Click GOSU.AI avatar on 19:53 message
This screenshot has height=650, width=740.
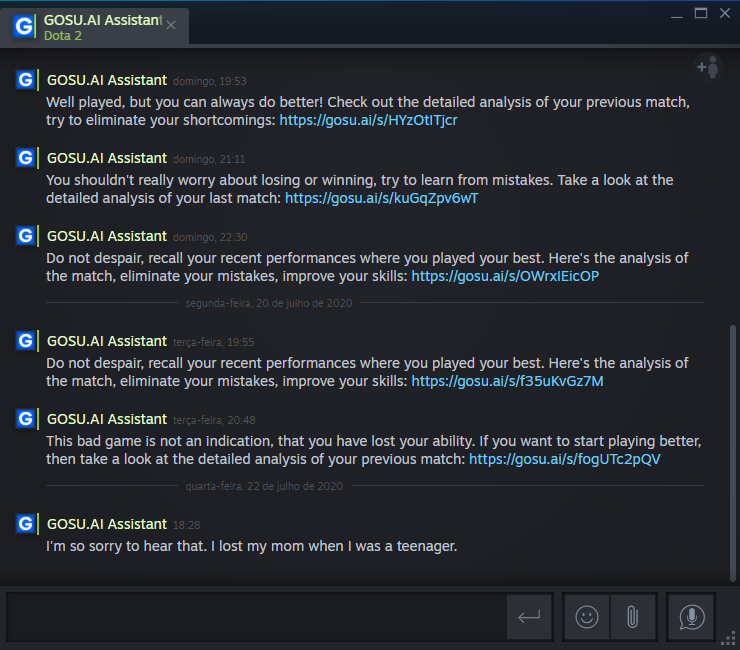pyautogui.click(x=25, y=80)
